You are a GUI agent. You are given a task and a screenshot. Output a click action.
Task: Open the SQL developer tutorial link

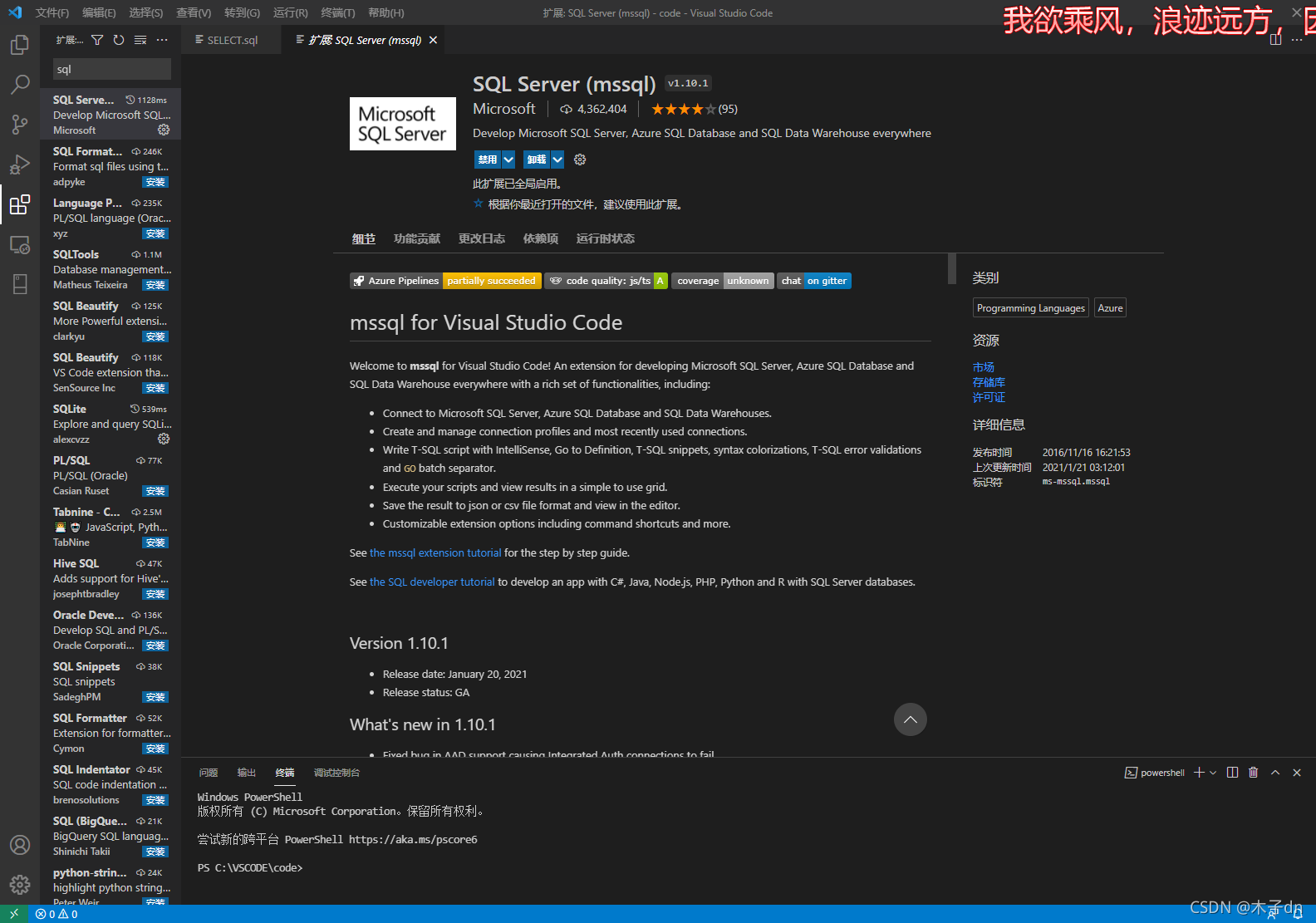point(432,582)
